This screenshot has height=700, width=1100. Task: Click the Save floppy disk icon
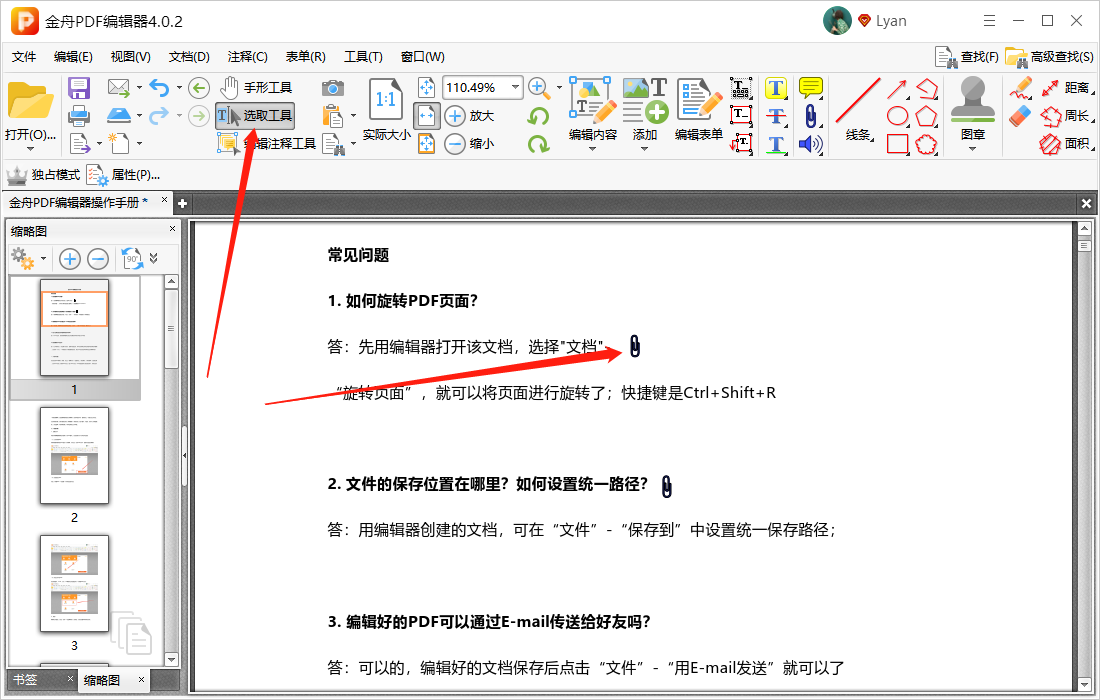(79, 88)
